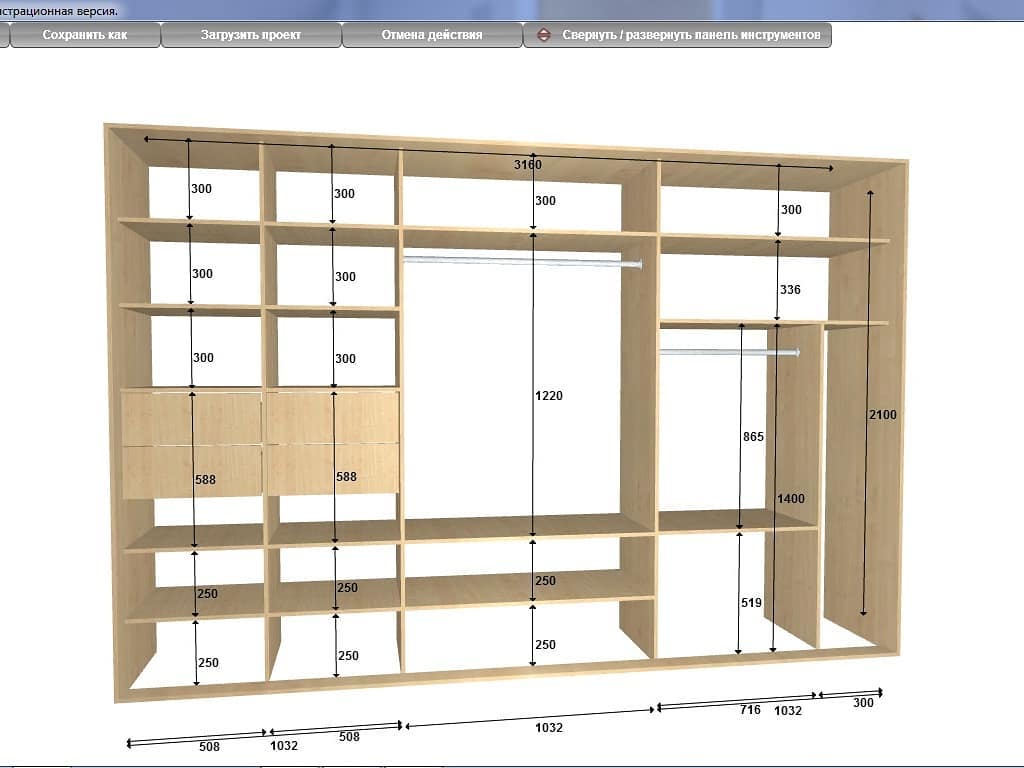The width and height of the screenshot is (1024, 768).
Task: Select the 1032 width label under the center section
Action: [x=549, y=728]
